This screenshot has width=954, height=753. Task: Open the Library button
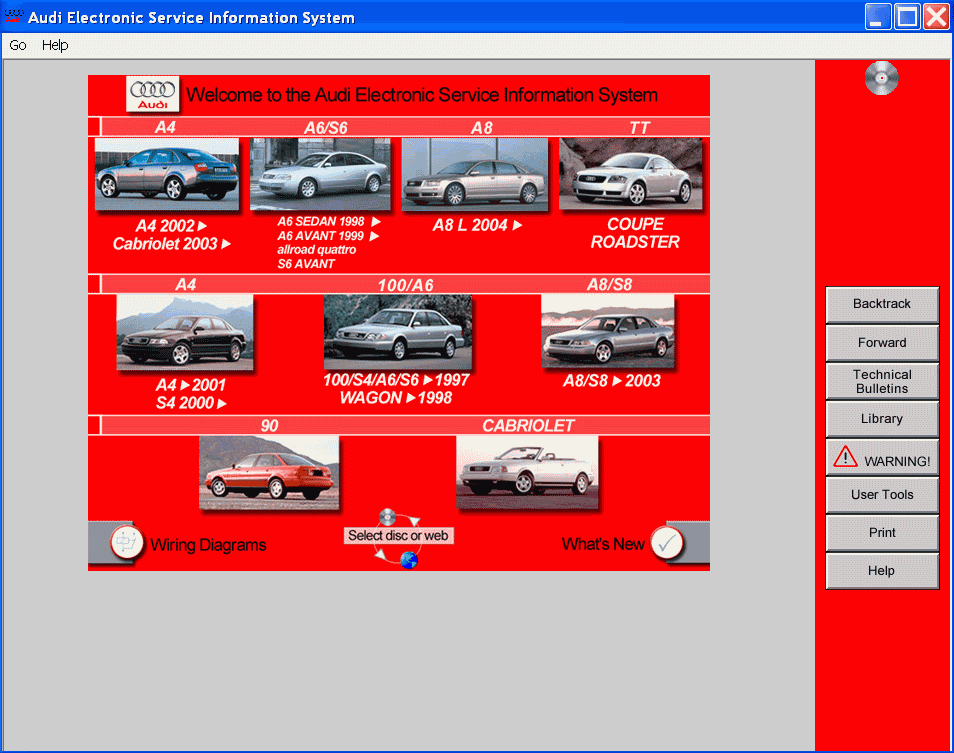tap(882, 418)
